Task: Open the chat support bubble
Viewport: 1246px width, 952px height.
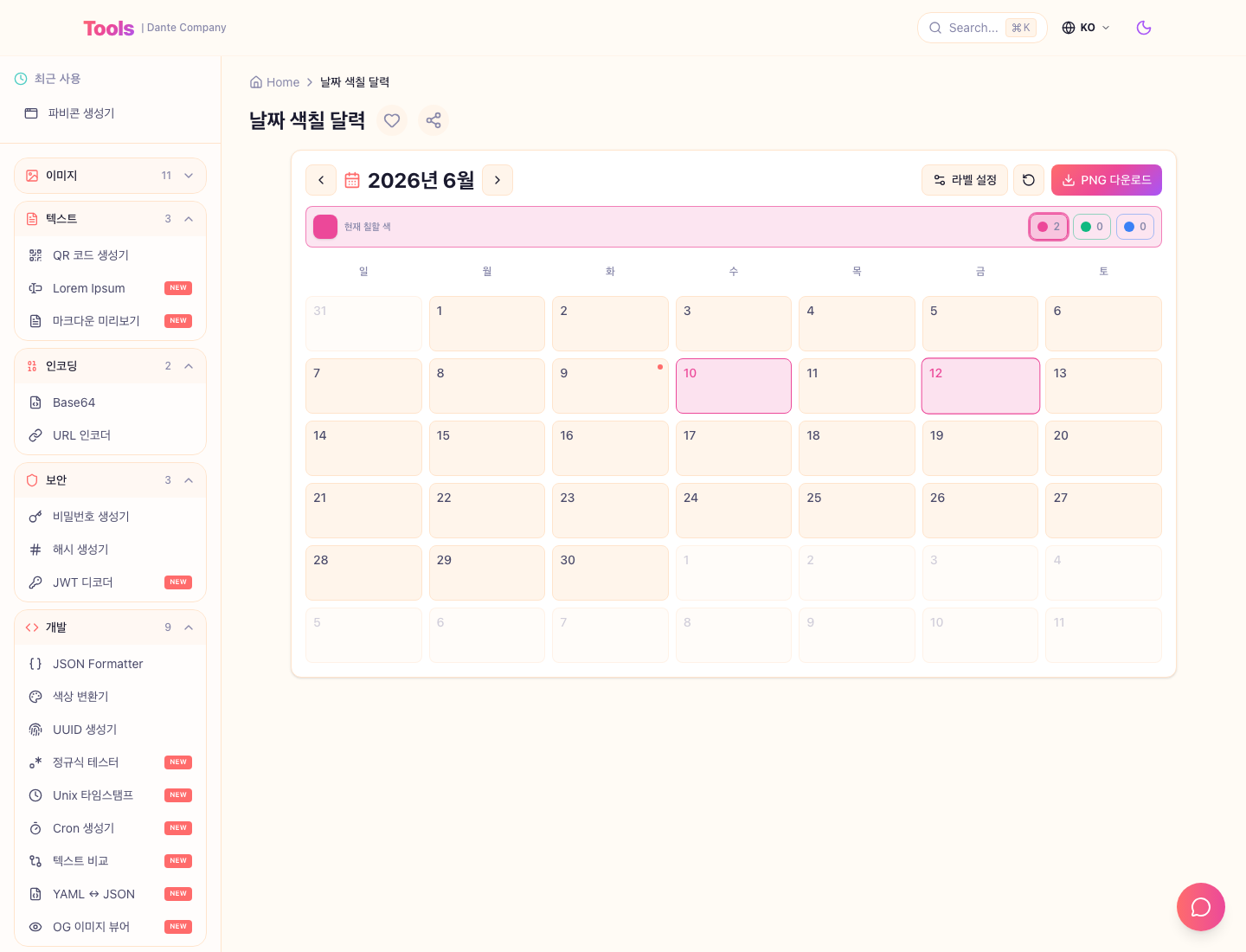Action: (1201, 907)
